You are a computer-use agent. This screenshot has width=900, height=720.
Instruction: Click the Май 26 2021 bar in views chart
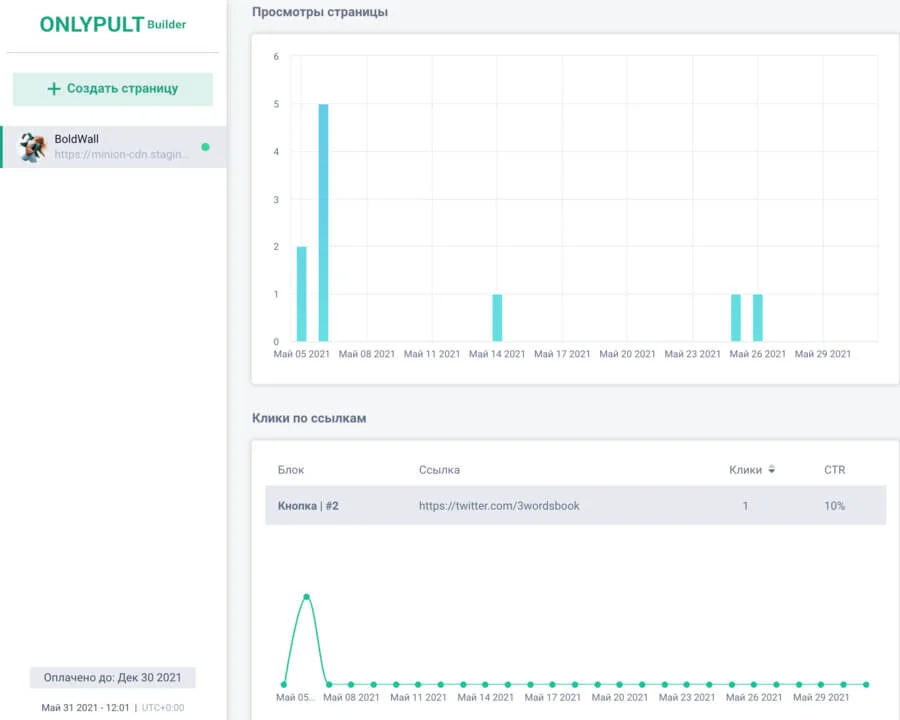(757, 317)
